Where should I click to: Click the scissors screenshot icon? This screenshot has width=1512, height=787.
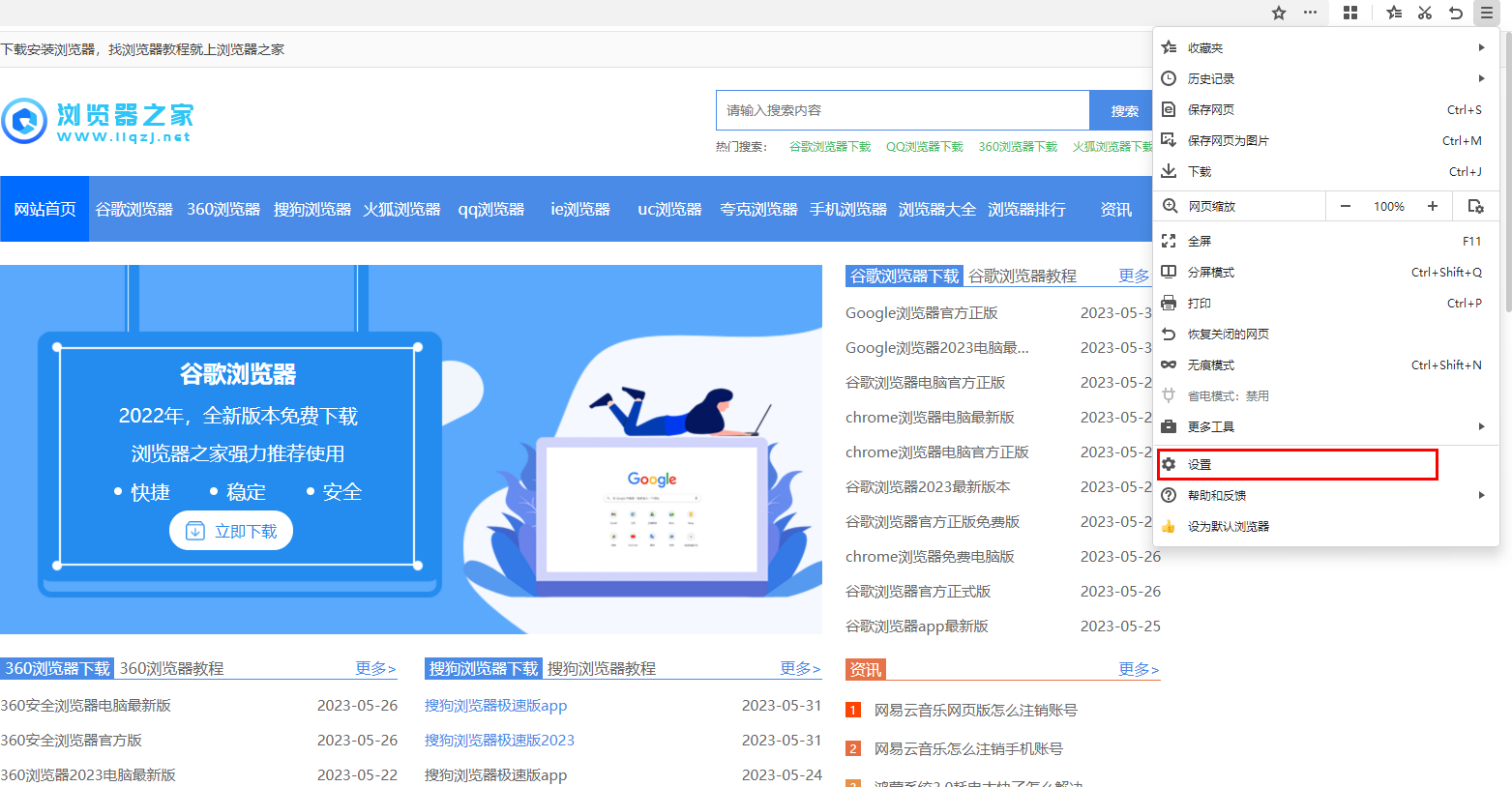pyautogui.click(x=1425, y=13)
